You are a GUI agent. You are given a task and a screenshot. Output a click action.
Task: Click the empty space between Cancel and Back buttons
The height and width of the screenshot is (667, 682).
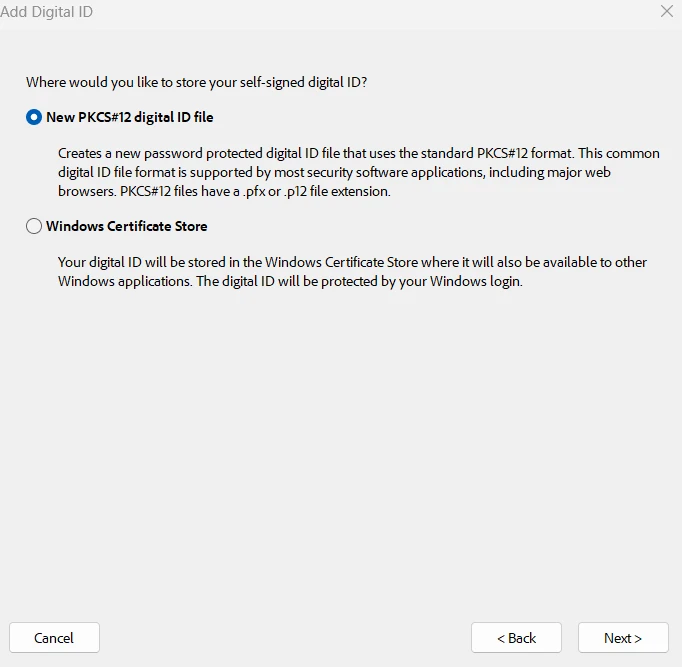coord(285,638)
